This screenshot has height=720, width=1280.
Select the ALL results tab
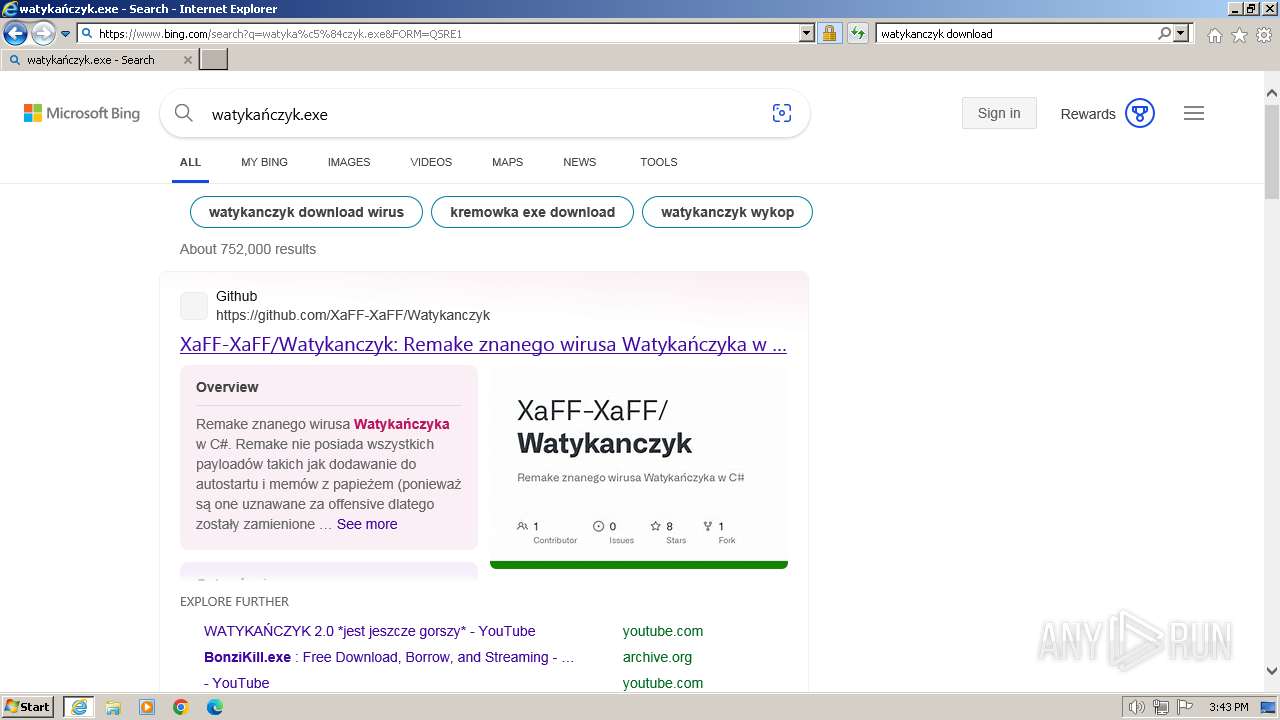click(190, 162)
